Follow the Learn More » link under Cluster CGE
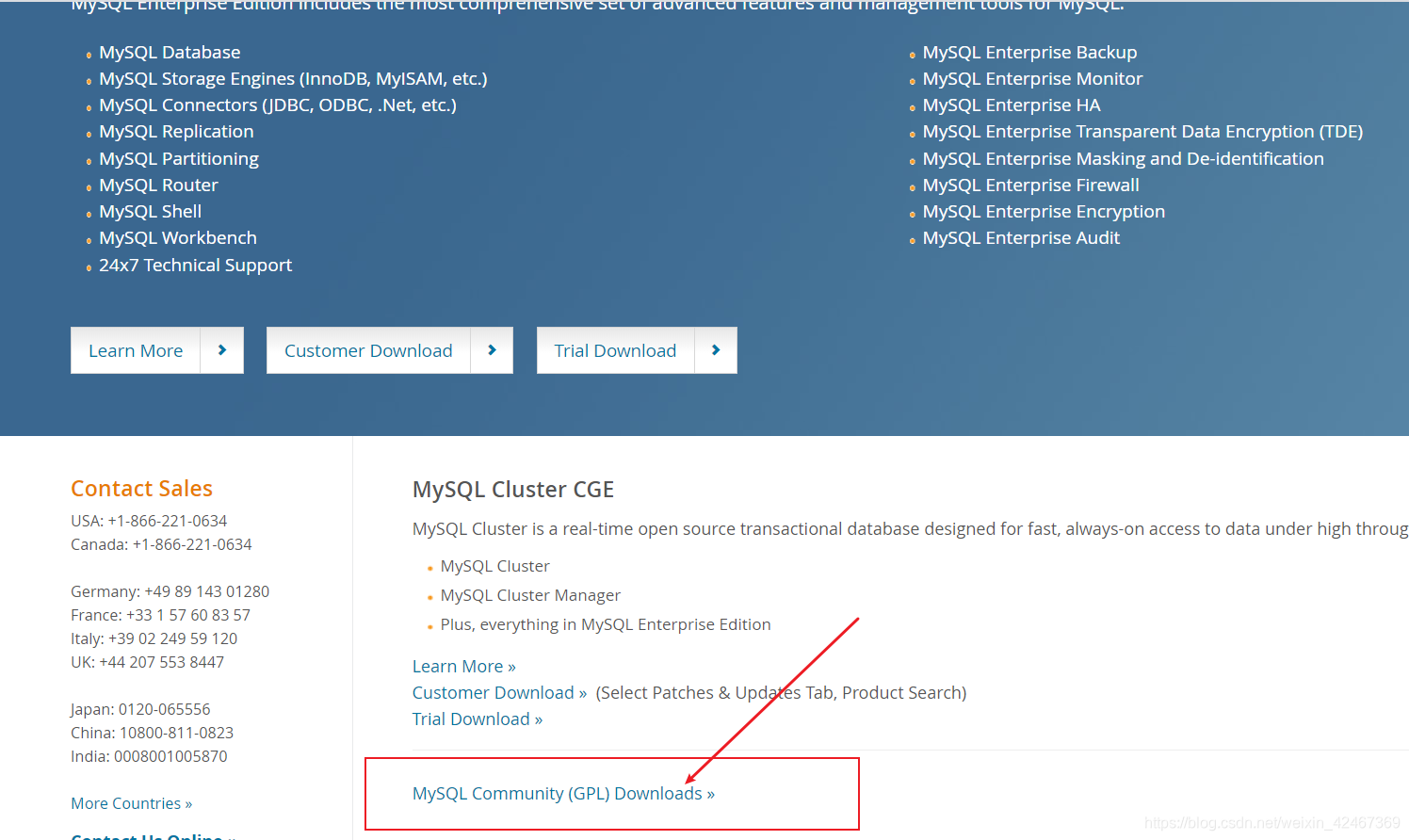Viewport: 1409px width, 840px height. click(464, 667)
